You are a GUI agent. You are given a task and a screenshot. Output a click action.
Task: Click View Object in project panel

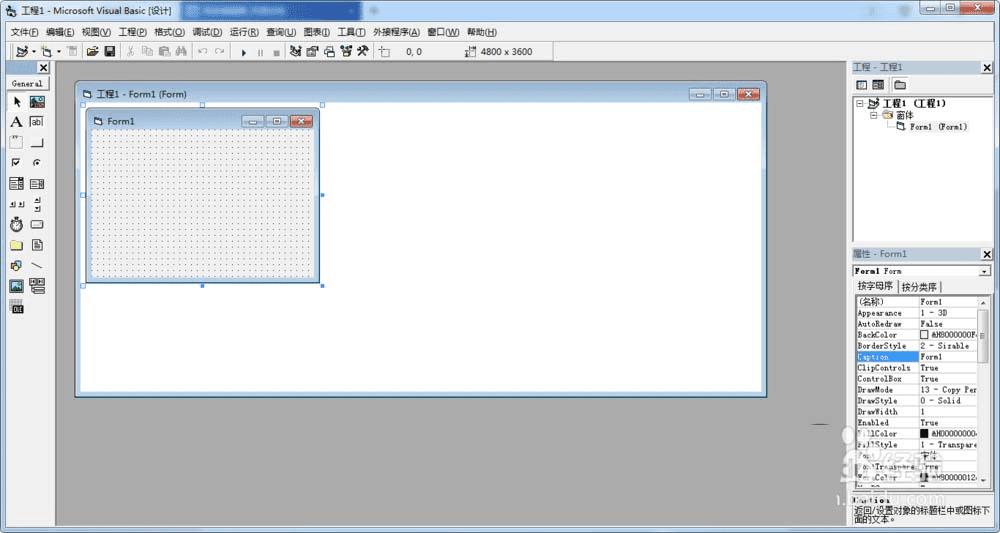coord(878,85)
